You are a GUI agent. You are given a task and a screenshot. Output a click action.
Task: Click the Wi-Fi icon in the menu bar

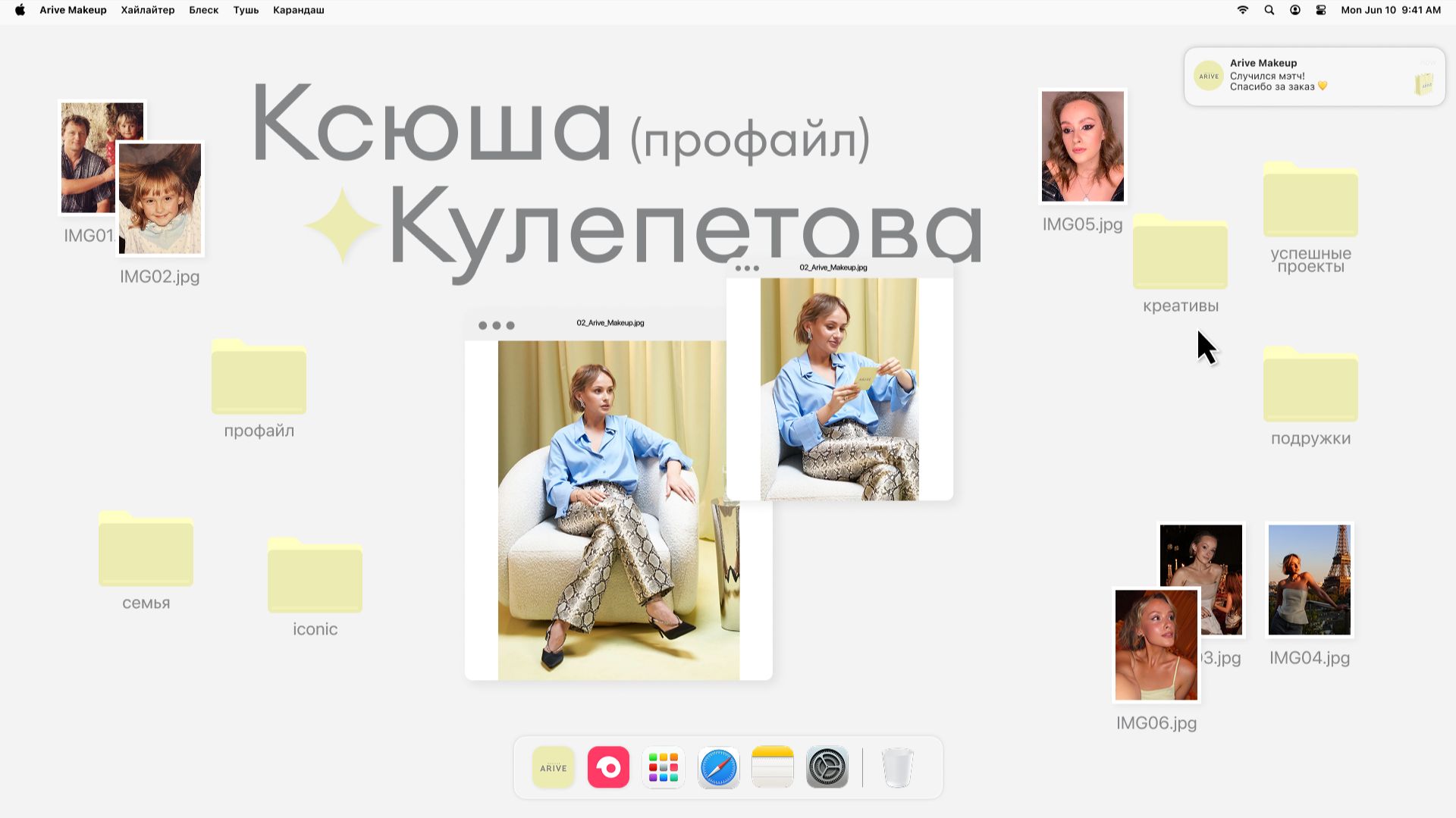pos(1243,10)
